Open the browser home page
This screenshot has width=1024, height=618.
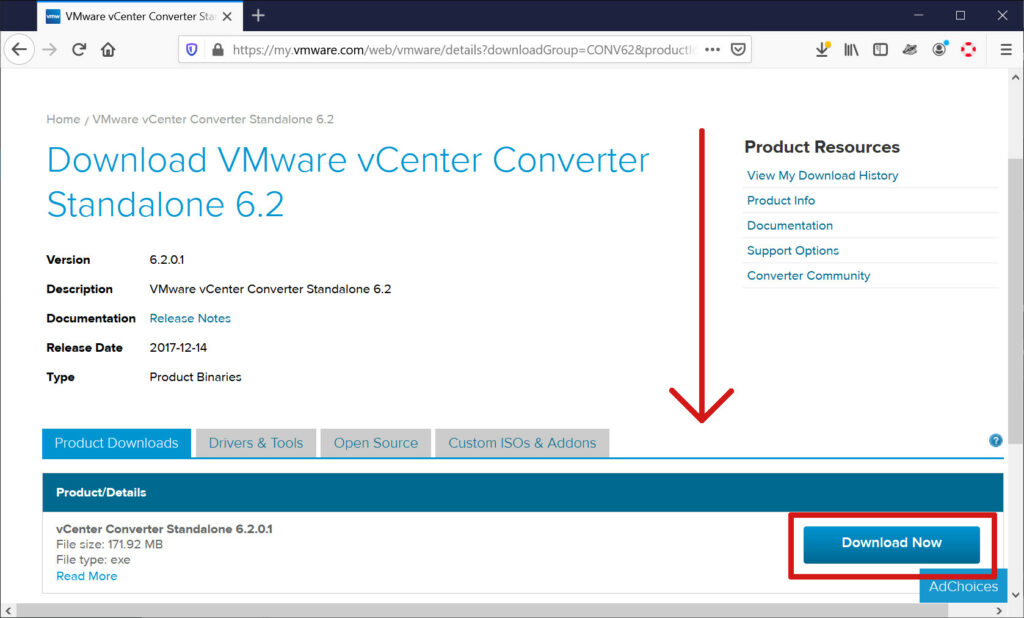(x=108, y=50)
